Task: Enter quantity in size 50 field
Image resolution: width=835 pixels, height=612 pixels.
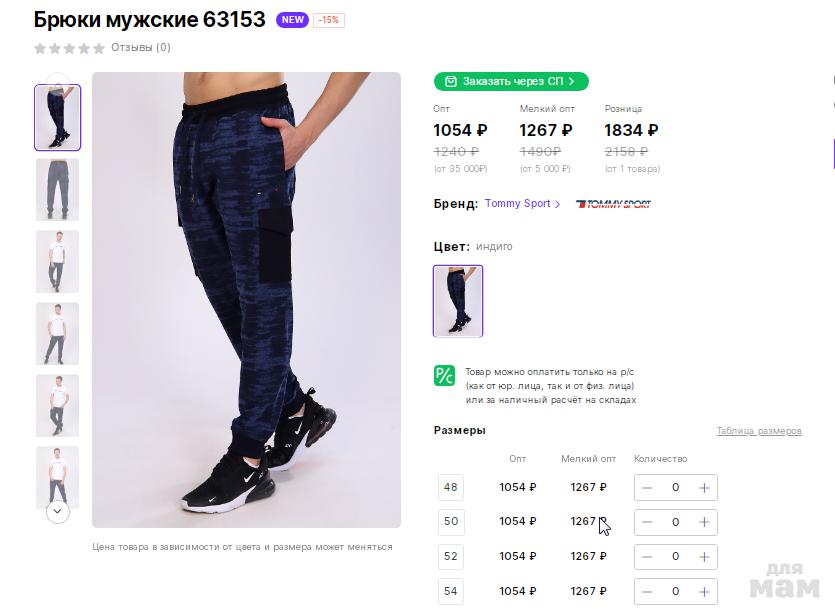Action: (675, 522)
